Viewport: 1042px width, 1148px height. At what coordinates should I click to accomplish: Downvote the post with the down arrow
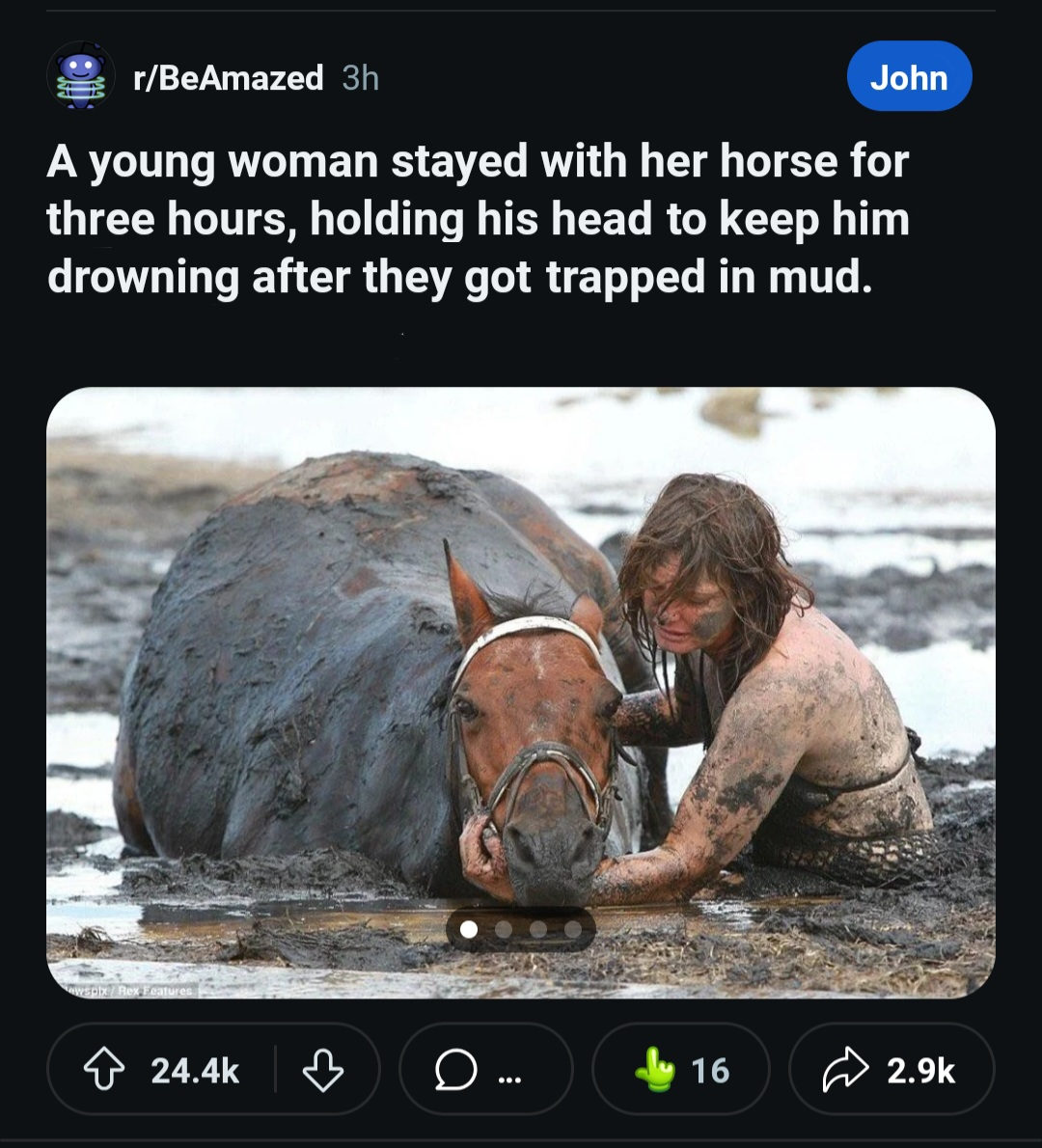coord(323,1071)
